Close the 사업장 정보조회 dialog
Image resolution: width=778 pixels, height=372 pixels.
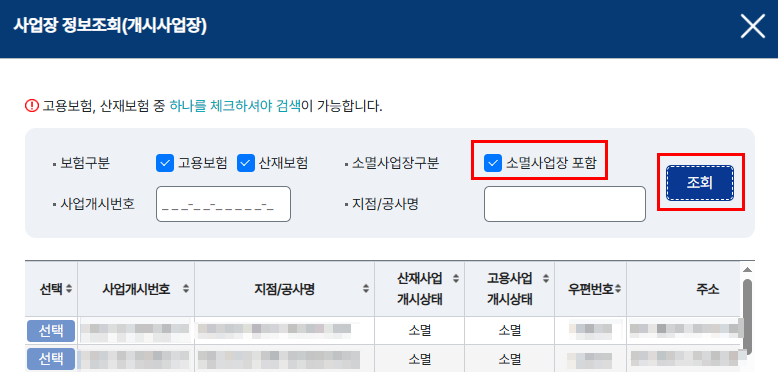[x=753, y=26]
